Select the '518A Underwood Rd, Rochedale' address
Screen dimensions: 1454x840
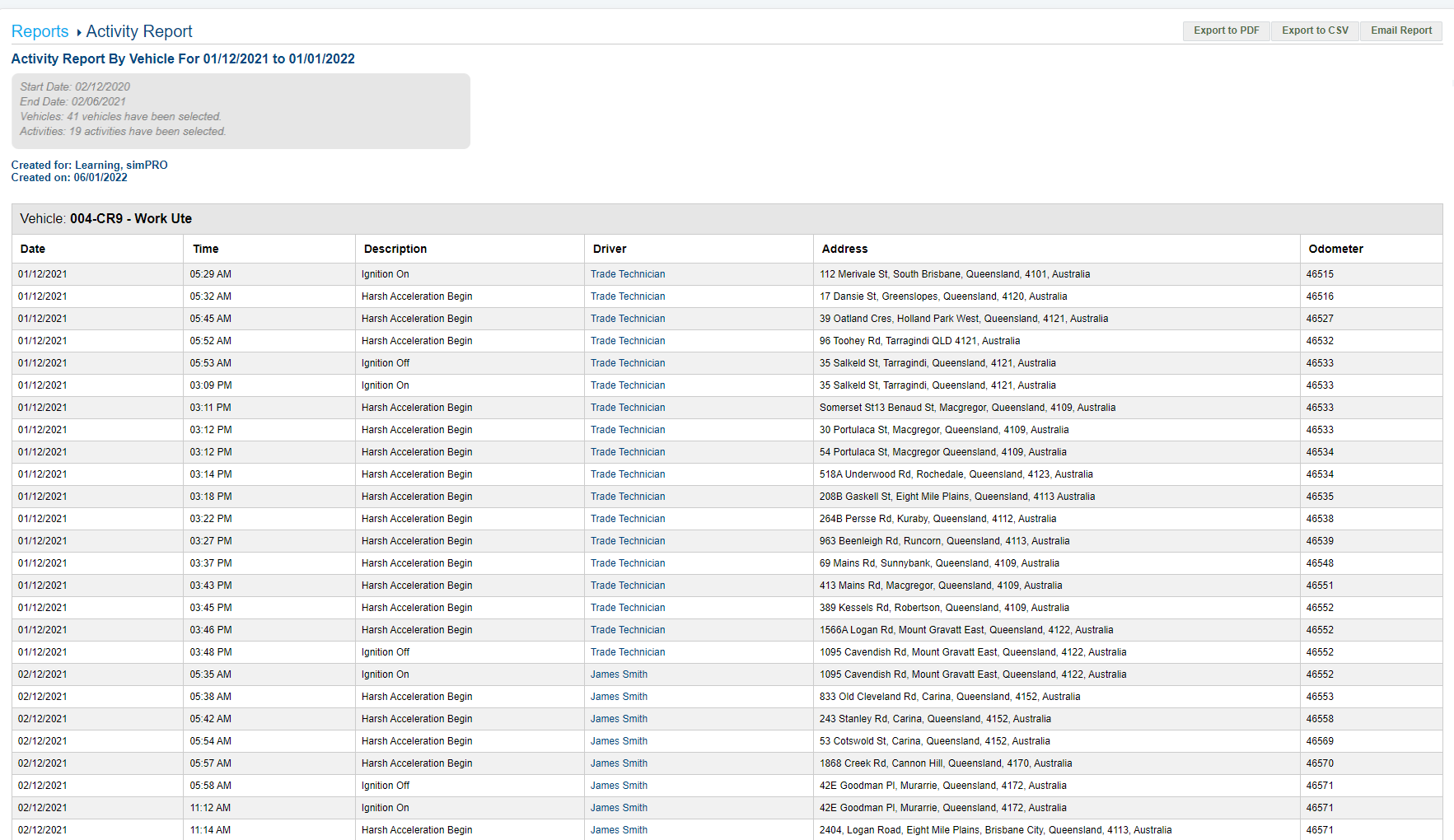click(x=956, y=474)
